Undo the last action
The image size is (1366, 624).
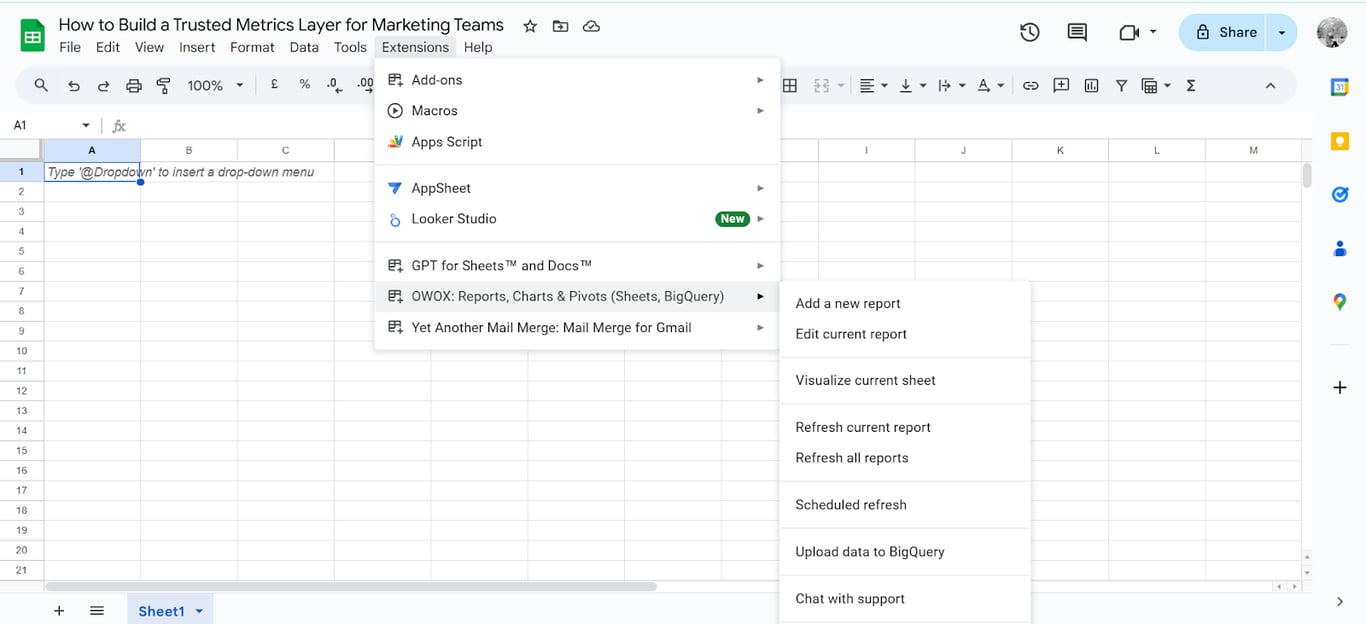[73, 86]
